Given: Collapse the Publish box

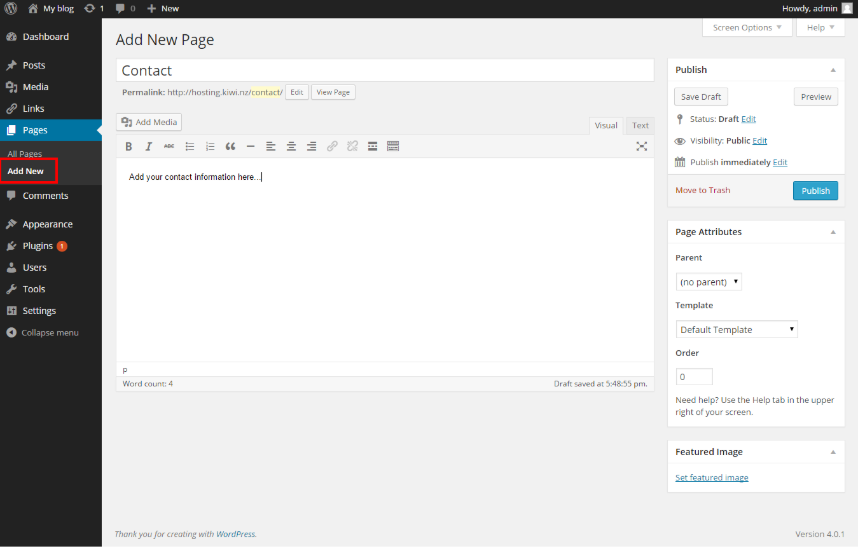Looking at the screenshot, I should (833, 70).
